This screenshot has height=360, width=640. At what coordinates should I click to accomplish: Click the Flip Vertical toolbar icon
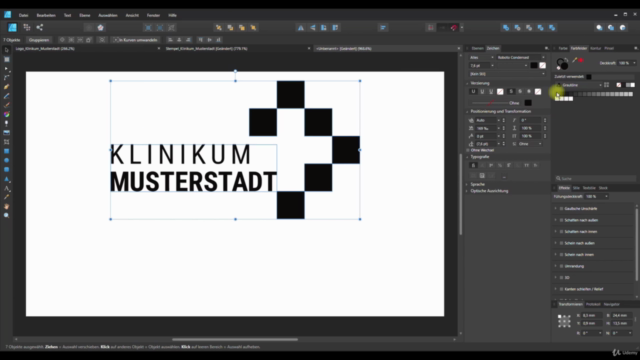pos(313,28)
